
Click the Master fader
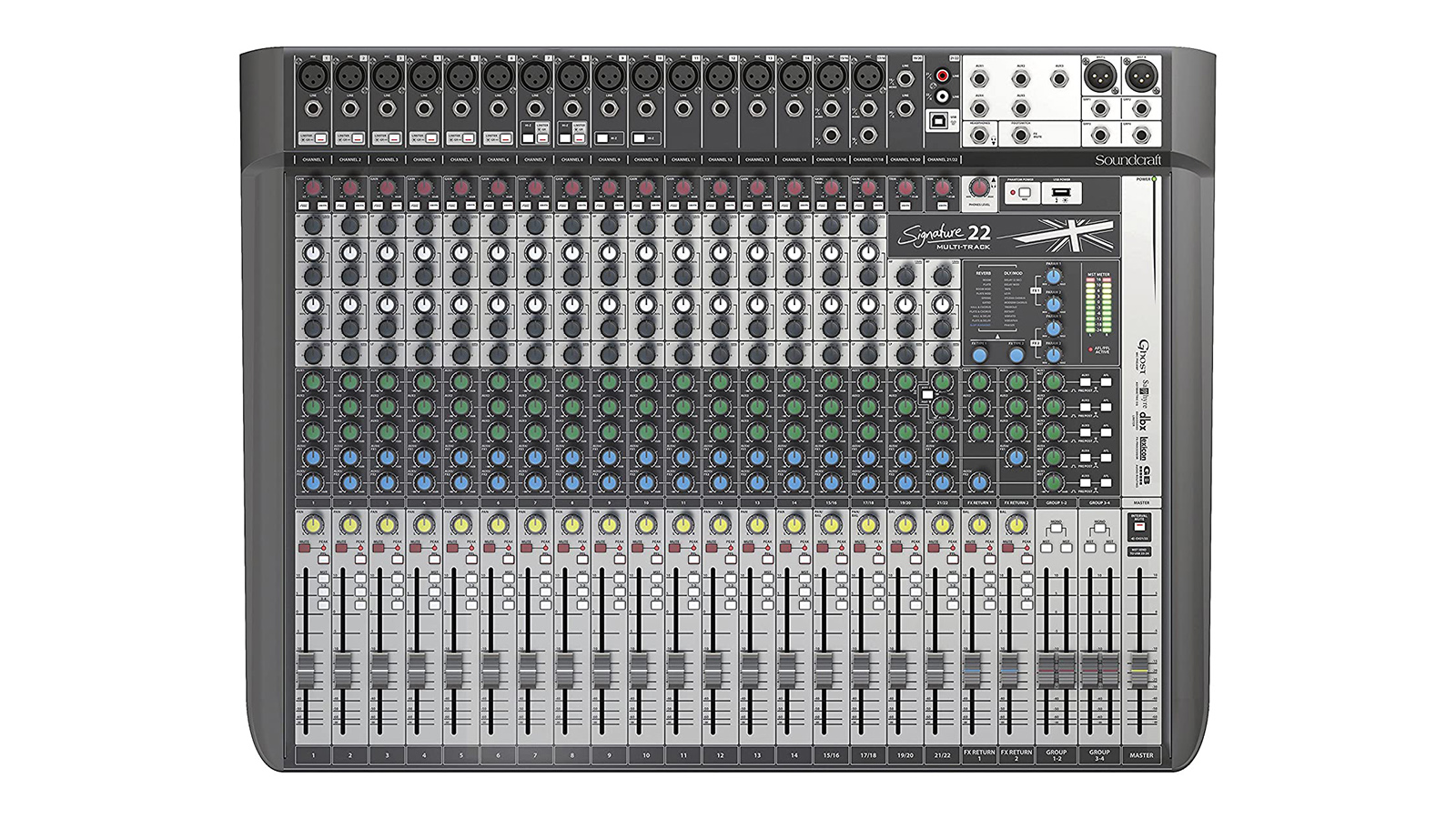click(1140, 671)
